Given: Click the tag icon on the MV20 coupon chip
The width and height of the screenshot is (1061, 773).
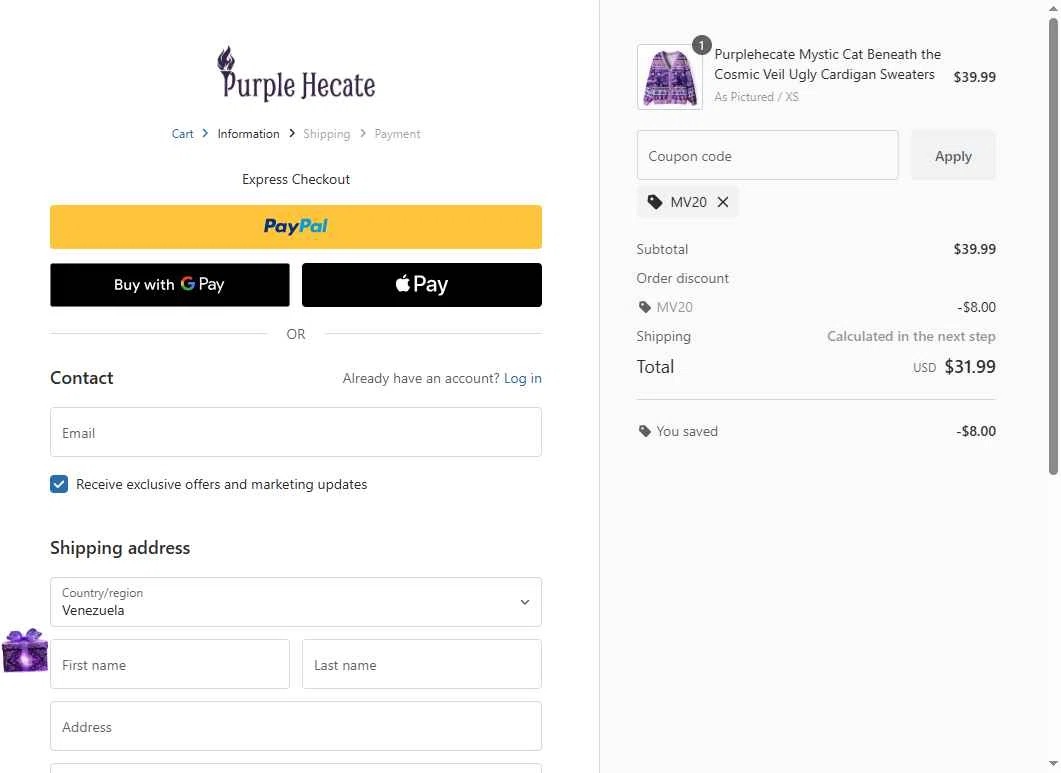Looking at the screenshot, I should [654, 202].
